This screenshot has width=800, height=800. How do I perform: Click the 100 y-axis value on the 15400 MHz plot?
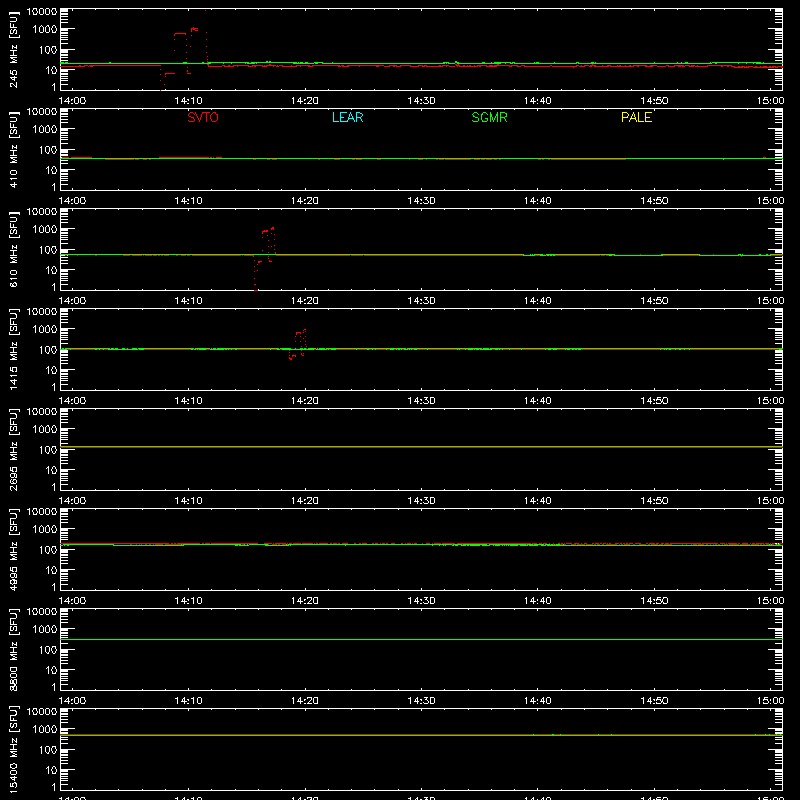pos(48,749)
